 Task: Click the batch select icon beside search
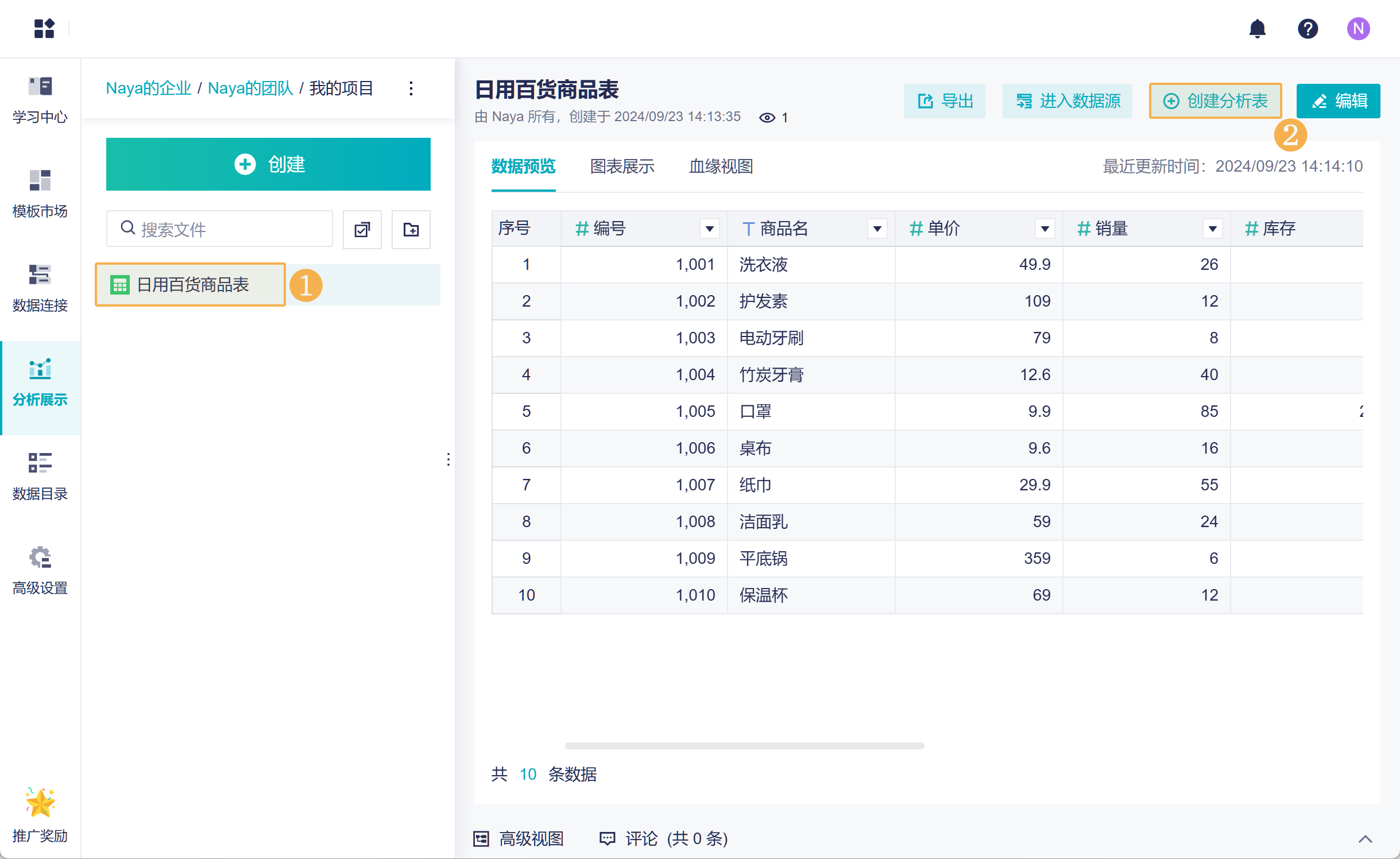tap(362, 230)
